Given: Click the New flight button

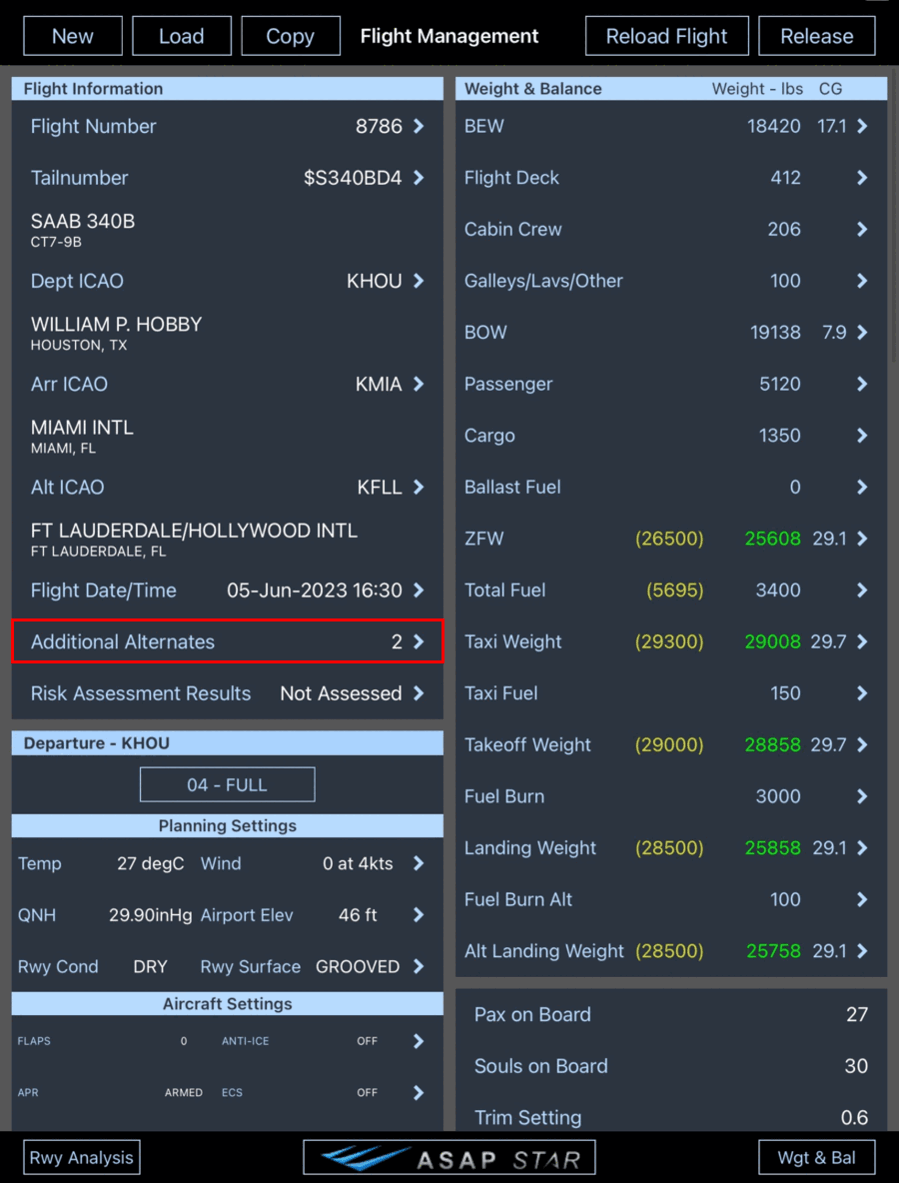Looking at the screenshot, I should pyautogui.click(x=72, y=36).
